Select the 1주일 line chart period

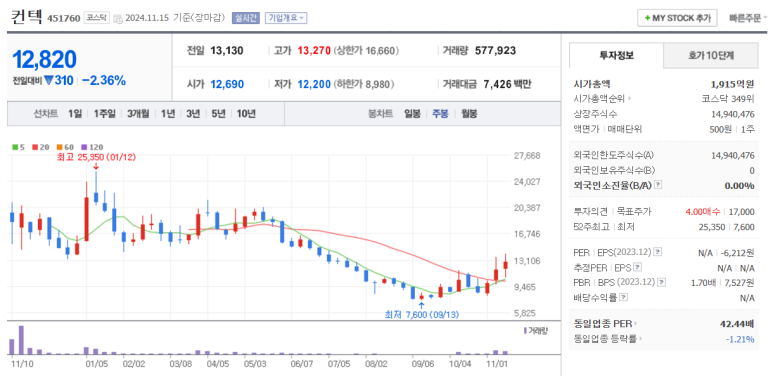click(104, 114)
